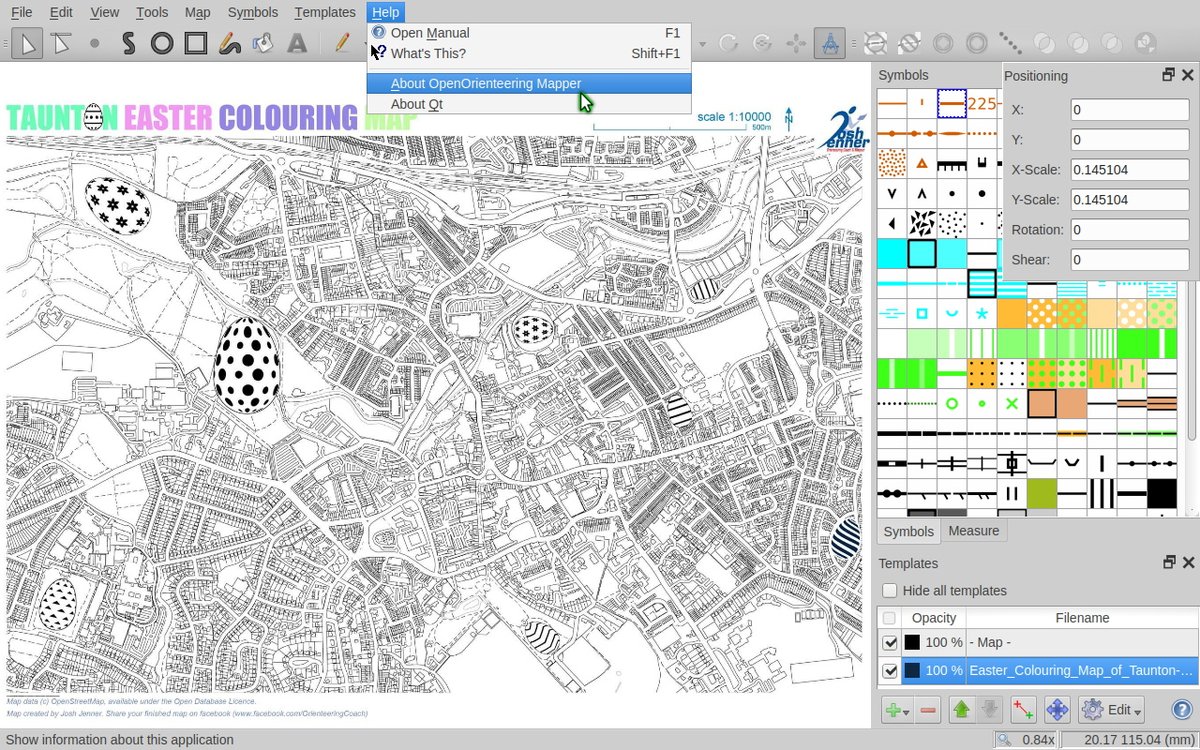The width and height of the screenshot is (1200, 750).
Task: Click the dark blue swatch for Easter template
Action: point(912,670)
